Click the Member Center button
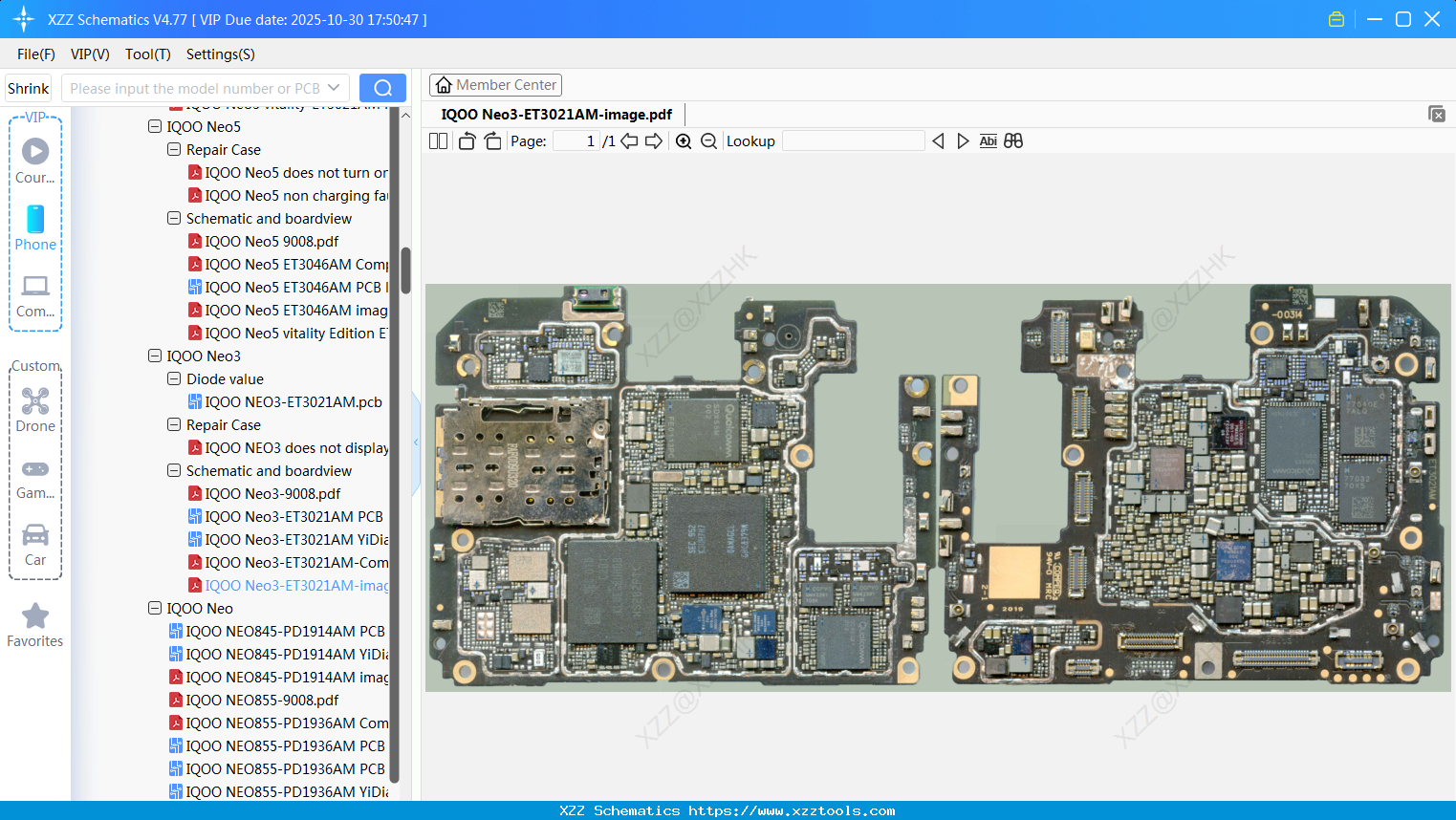This screenshot has width=1456, height=820. 495,85
